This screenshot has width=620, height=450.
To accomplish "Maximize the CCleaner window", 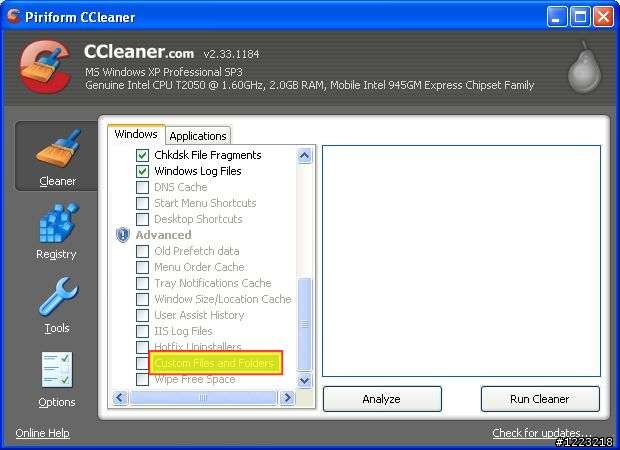I will pyautogui.click(x=580, y=17).
